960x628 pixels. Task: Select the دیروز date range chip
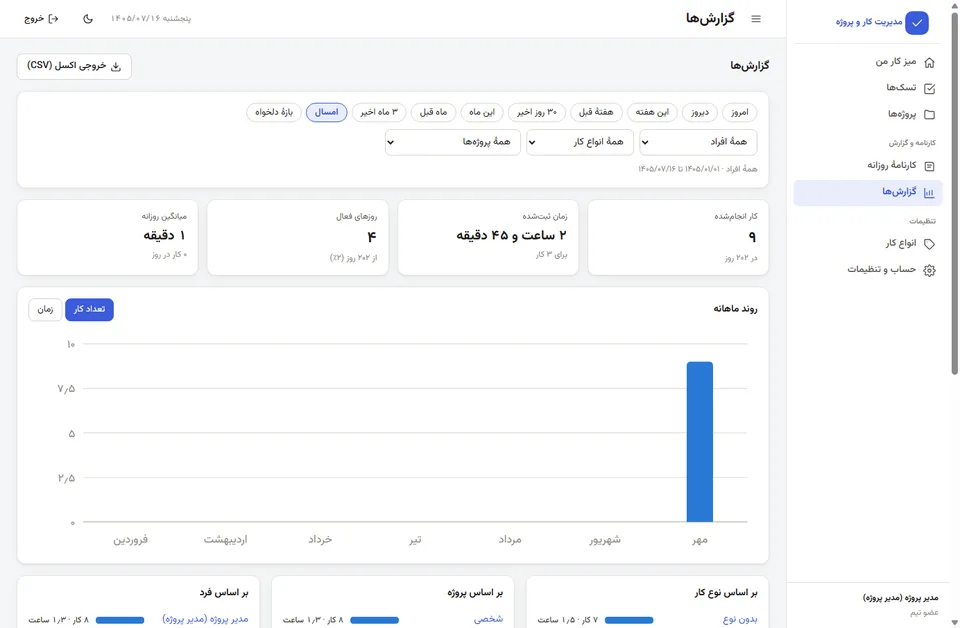[x=700, y=113]
